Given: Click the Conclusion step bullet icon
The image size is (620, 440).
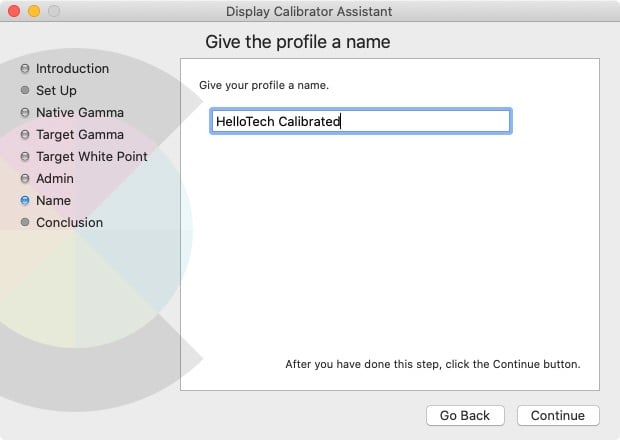Looking at the screenshot, I should (25, 223).
